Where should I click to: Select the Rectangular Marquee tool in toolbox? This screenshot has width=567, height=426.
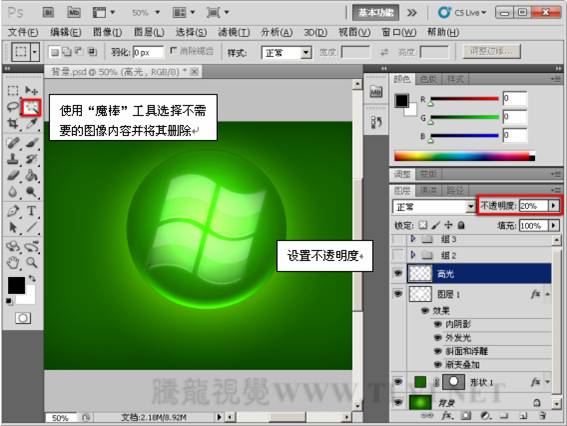pyautogui.click(x=13, y=90)
